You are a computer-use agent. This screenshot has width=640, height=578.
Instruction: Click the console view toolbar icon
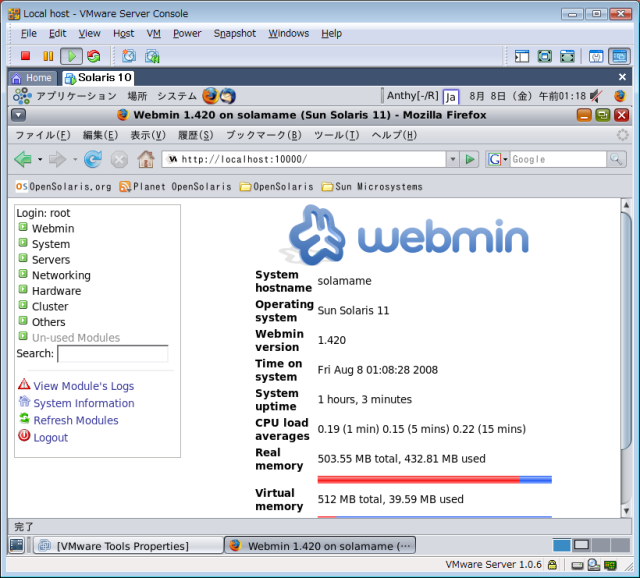coord(619,56)
